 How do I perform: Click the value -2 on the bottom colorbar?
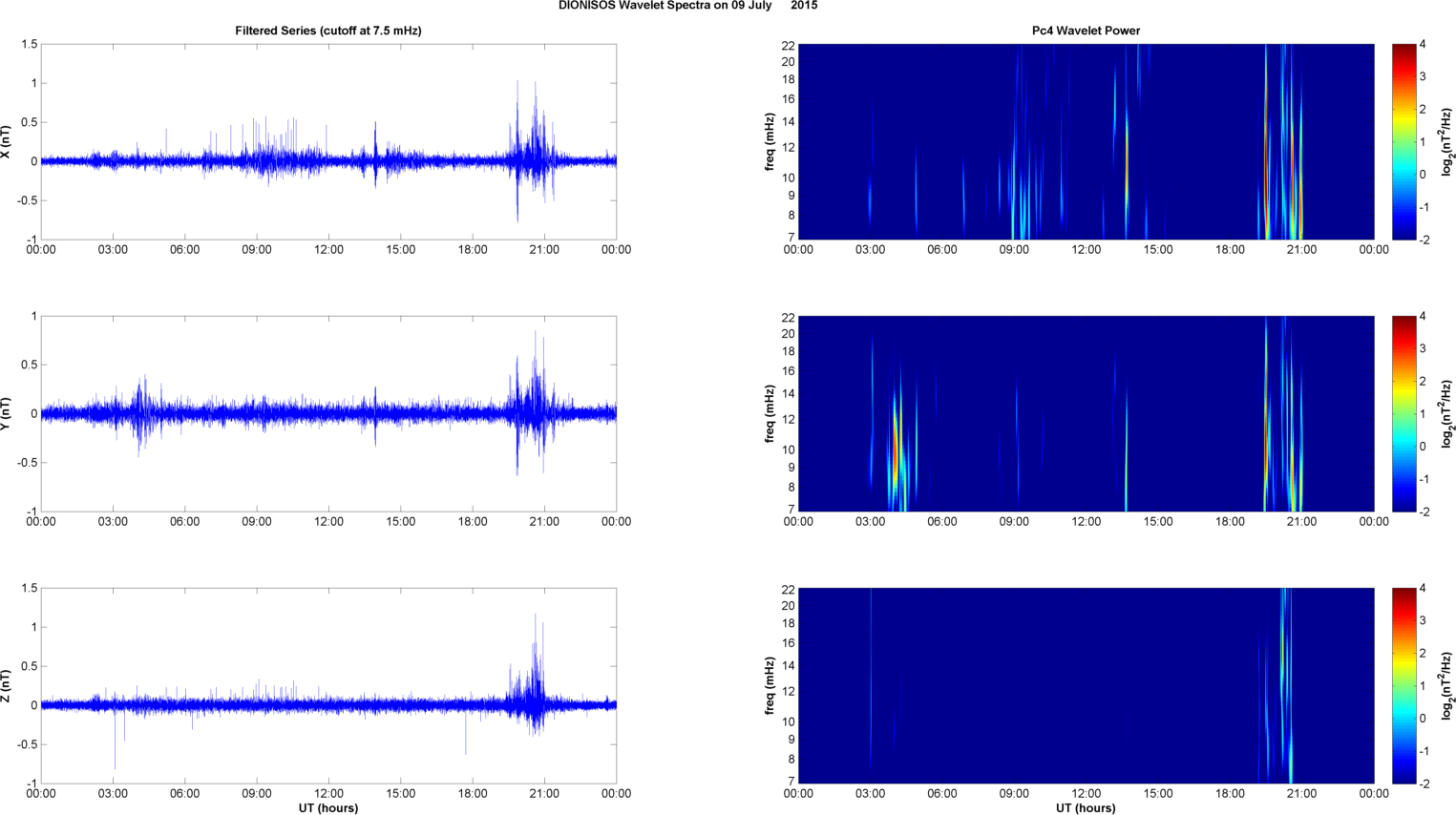tap(1424, 784)
